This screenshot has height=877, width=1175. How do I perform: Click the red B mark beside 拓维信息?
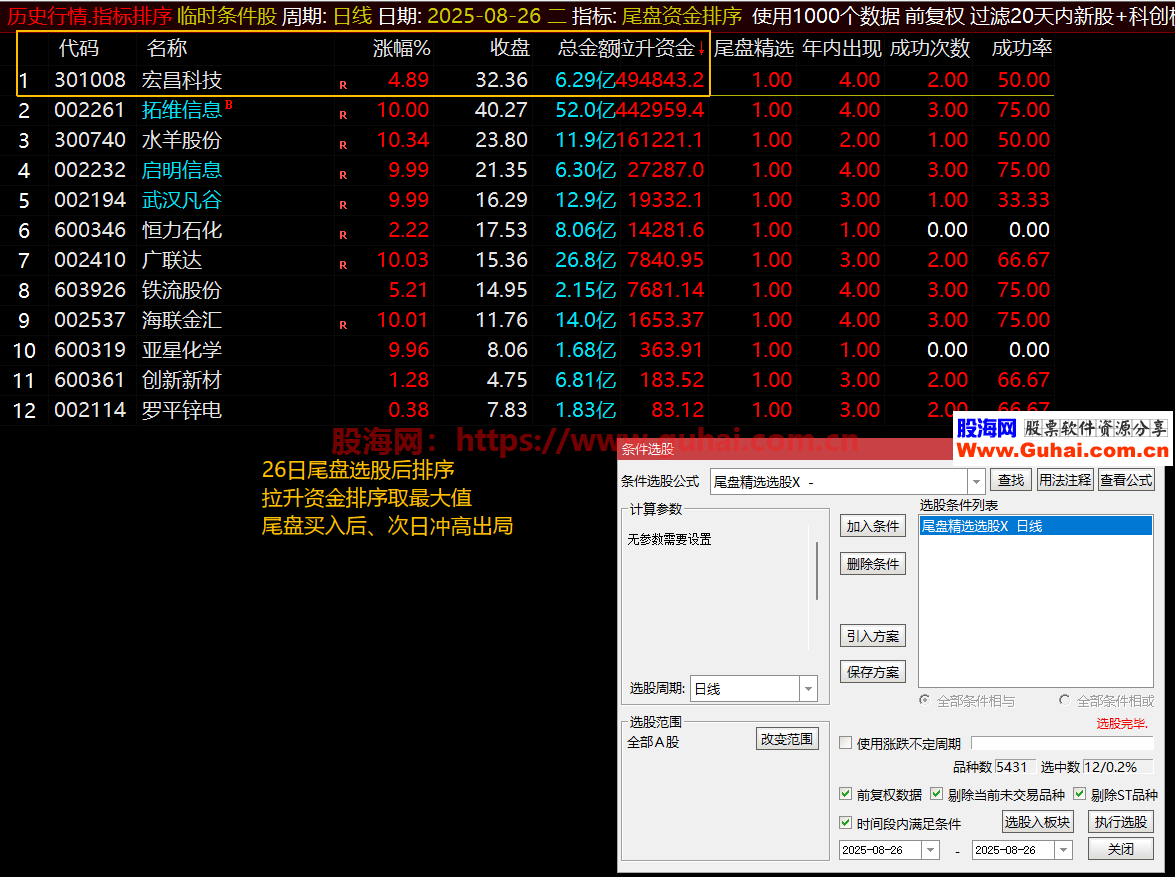(229, 105)
